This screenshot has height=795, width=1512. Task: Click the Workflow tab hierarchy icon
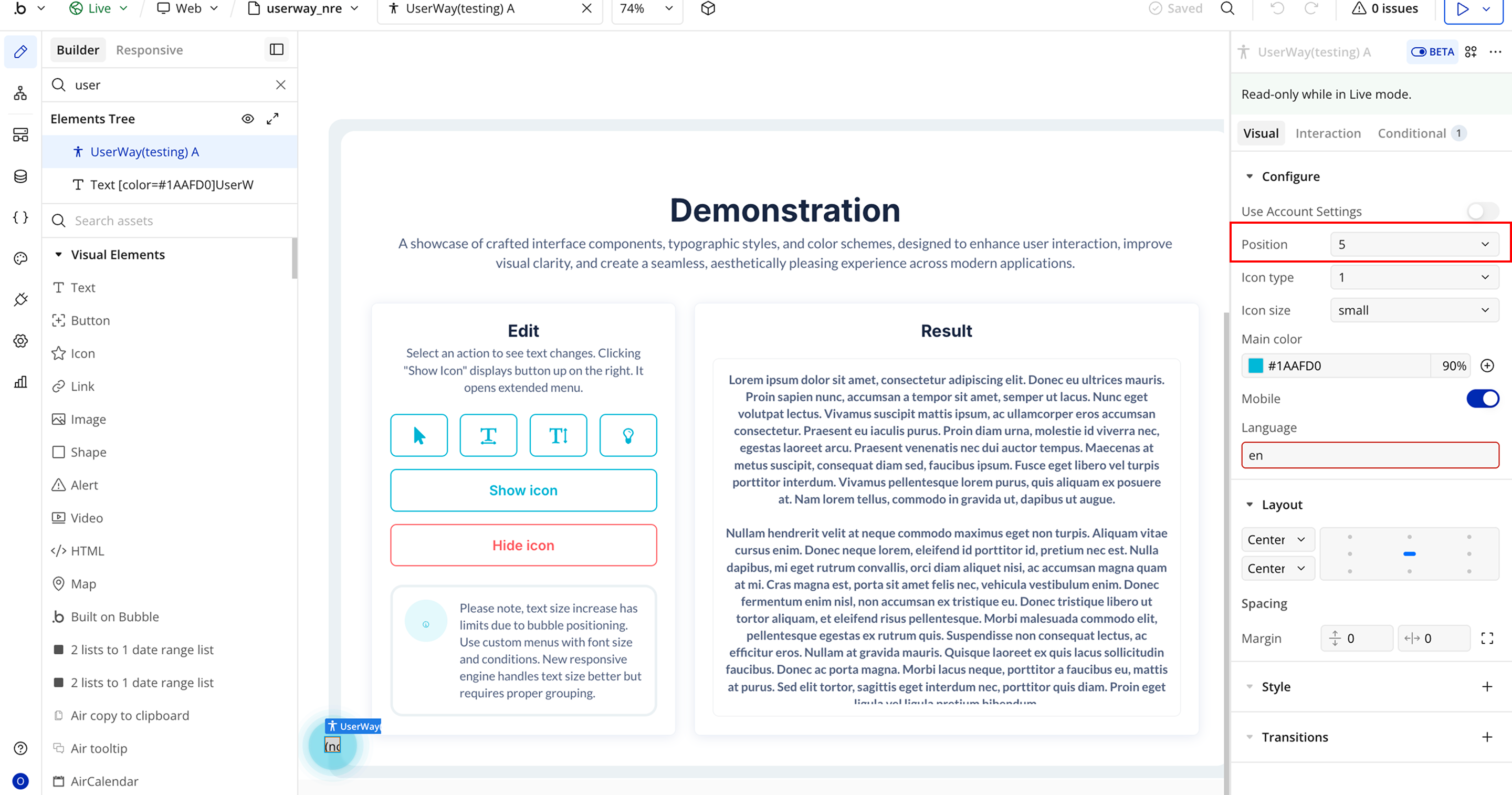coord(20,93)
